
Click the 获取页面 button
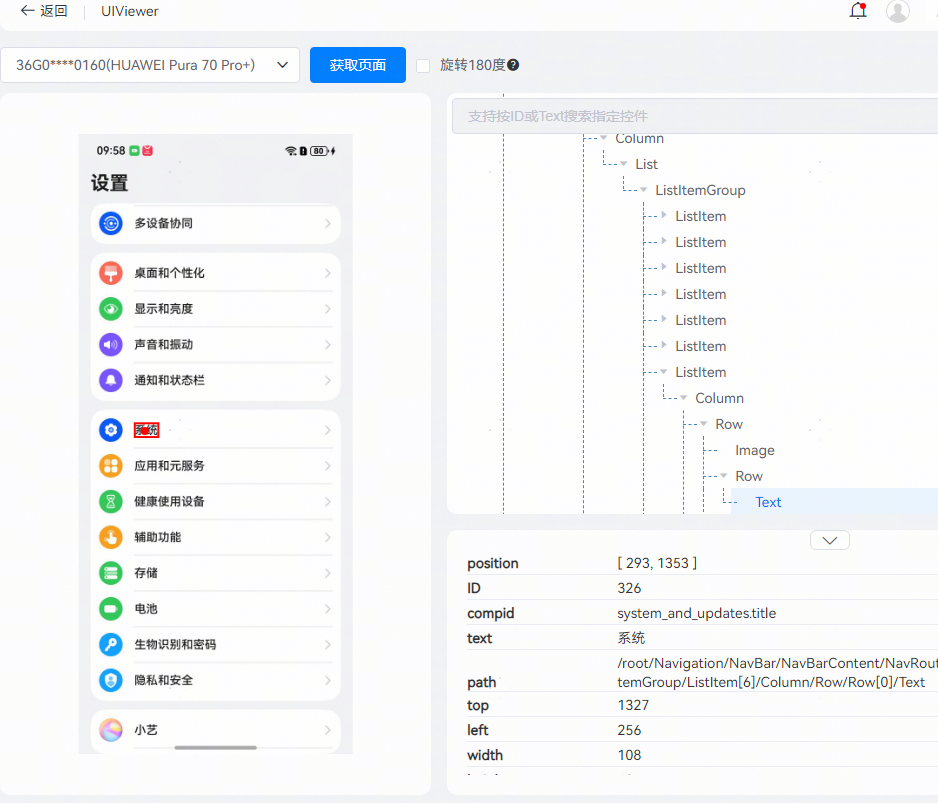[x=357, y=65]
